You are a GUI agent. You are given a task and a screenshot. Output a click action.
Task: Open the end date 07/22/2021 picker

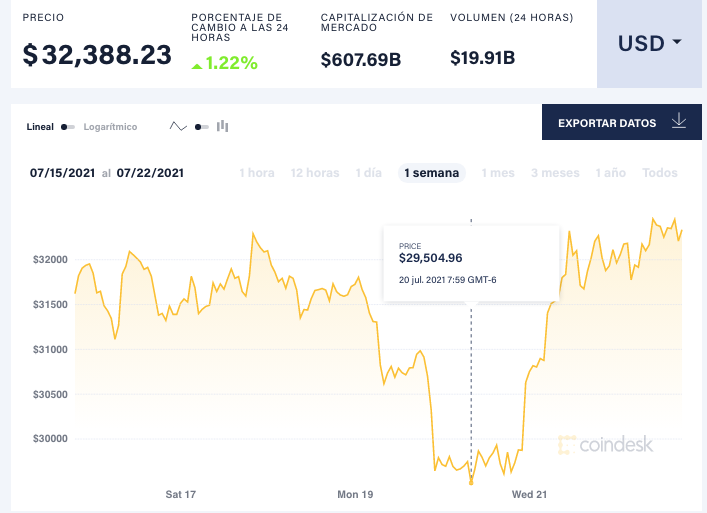[149, 173]
